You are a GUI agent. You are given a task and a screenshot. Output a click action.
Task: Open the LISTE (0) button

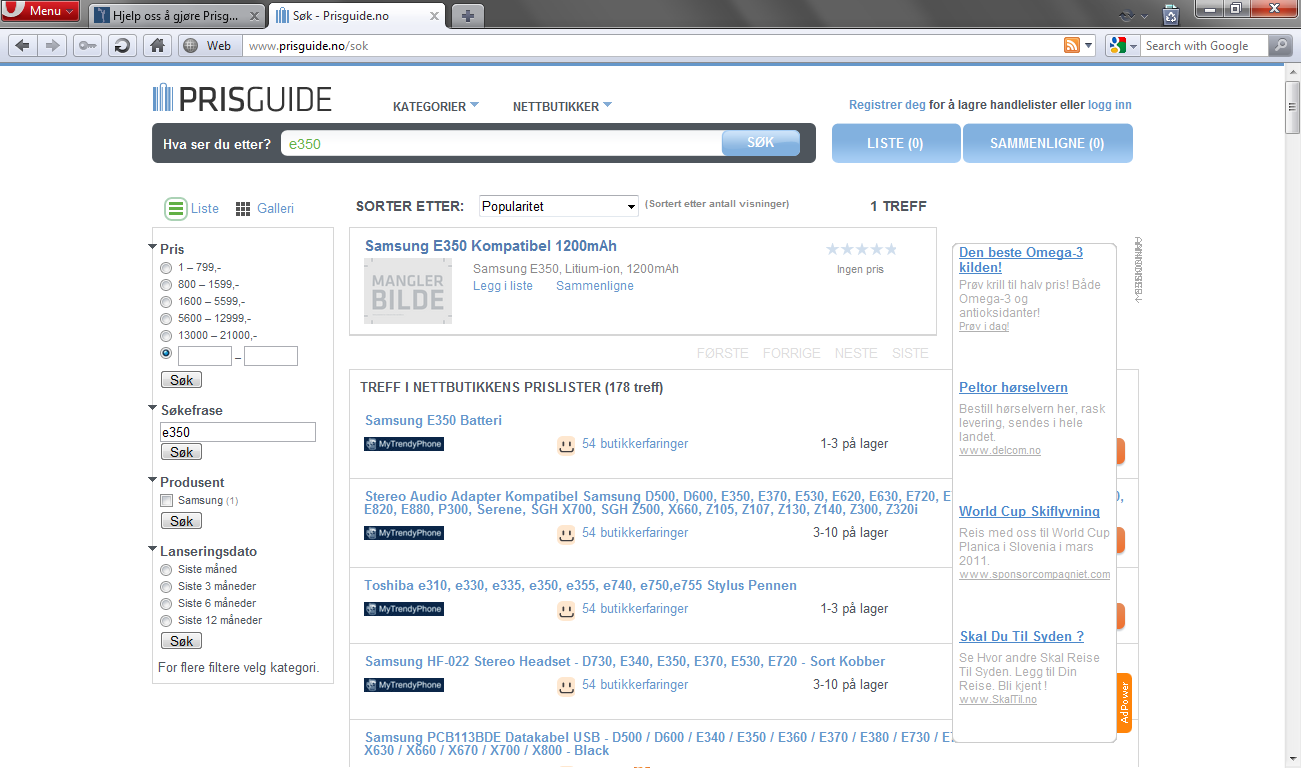[896, 143]
